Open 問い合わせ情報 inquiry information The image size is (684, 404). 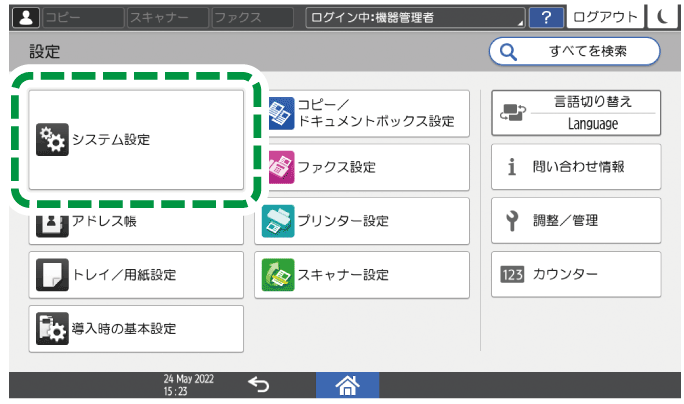click(x=576, y=167)
